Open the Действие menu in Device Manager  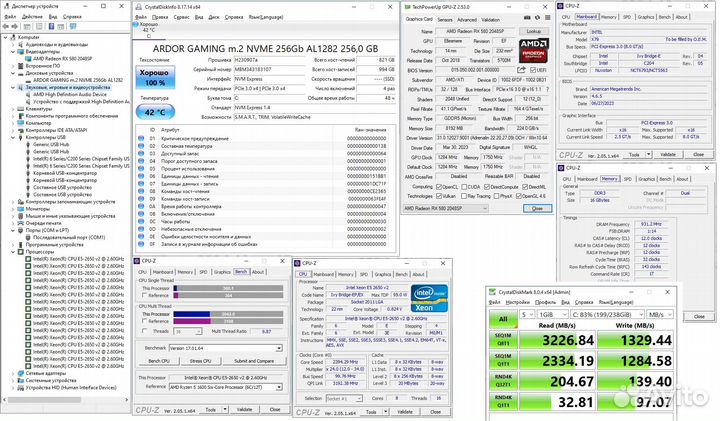pyautogui.click(x=32, y=17)
